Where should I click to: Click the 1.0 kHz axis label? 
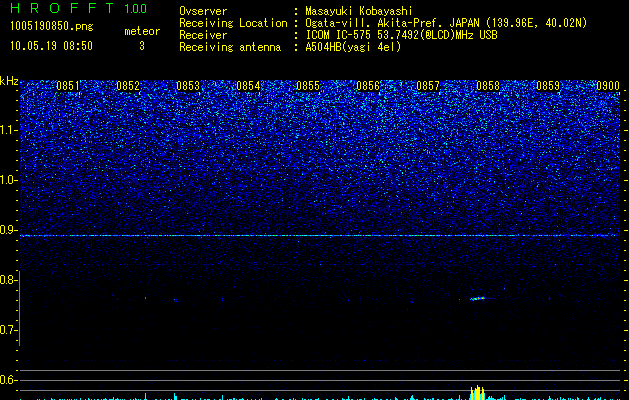pyautogui.click(x=8, y=181)
